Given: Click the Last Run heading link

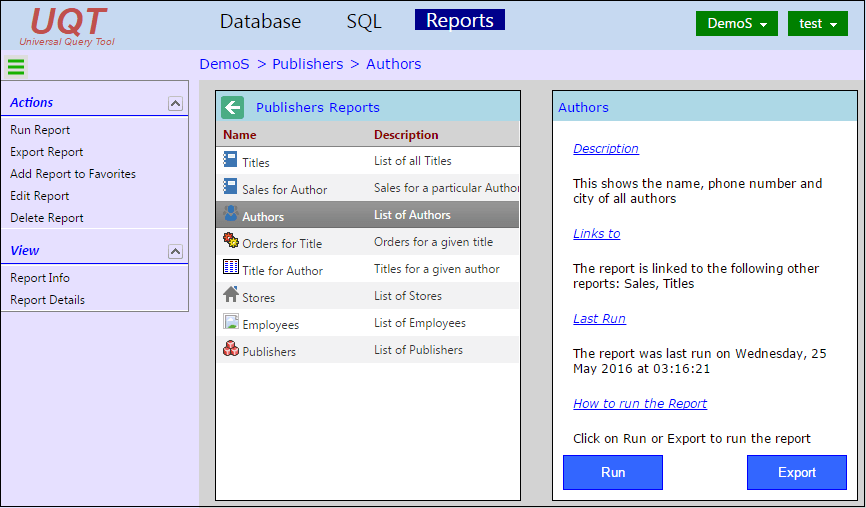Looking at the screenshot, I should (x=599, y=319).
